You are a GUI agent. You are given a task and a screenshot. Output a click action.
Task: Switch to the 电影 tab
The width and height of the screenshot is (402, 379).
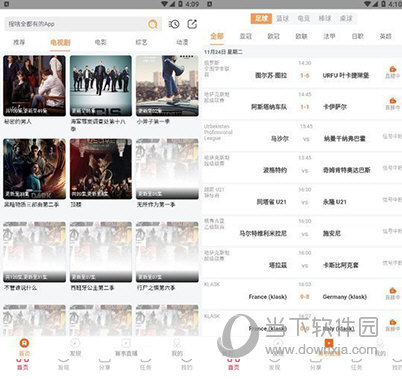click(x=100, y=42)
